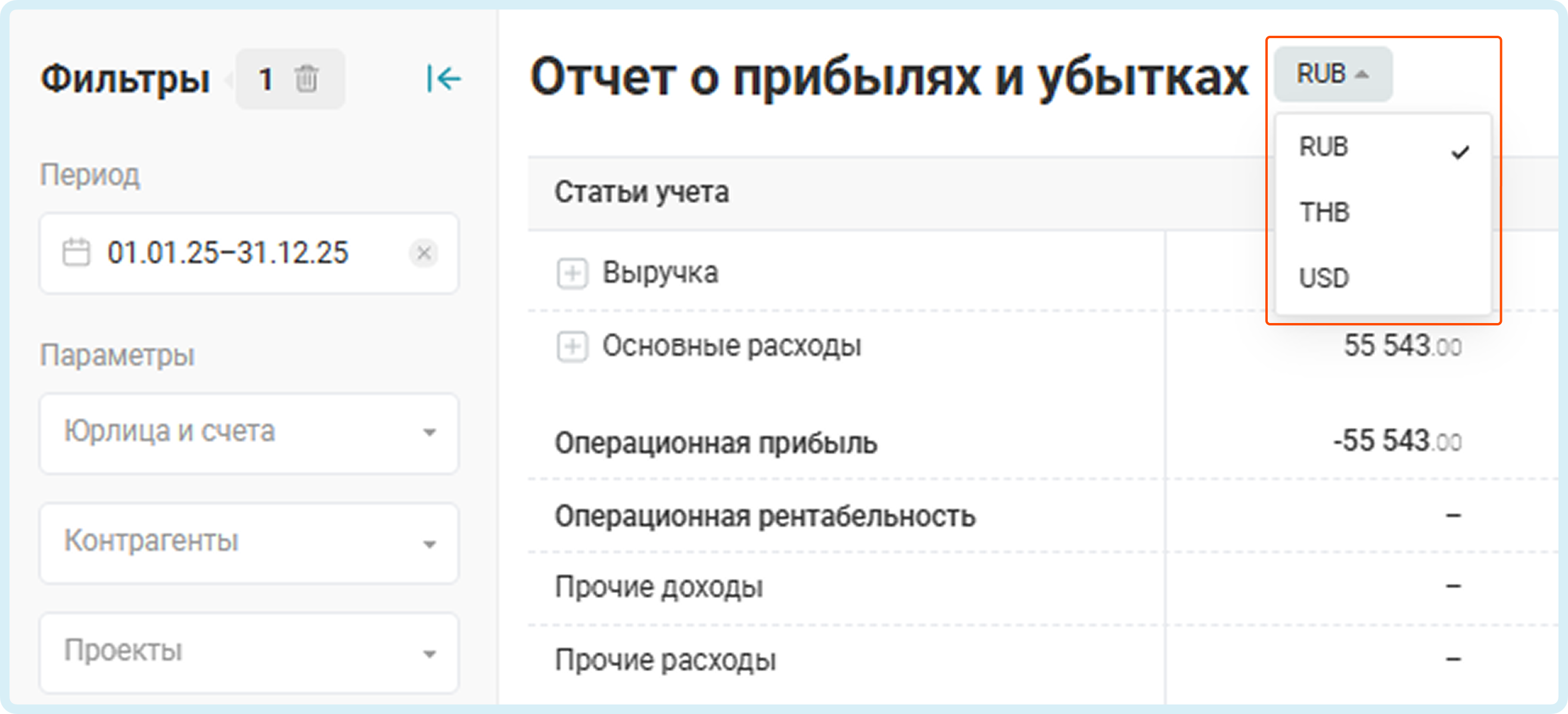This screenshot has width=1568, height=714.
Task: Click the trash icon to clear filters
Action: (306, 79)
